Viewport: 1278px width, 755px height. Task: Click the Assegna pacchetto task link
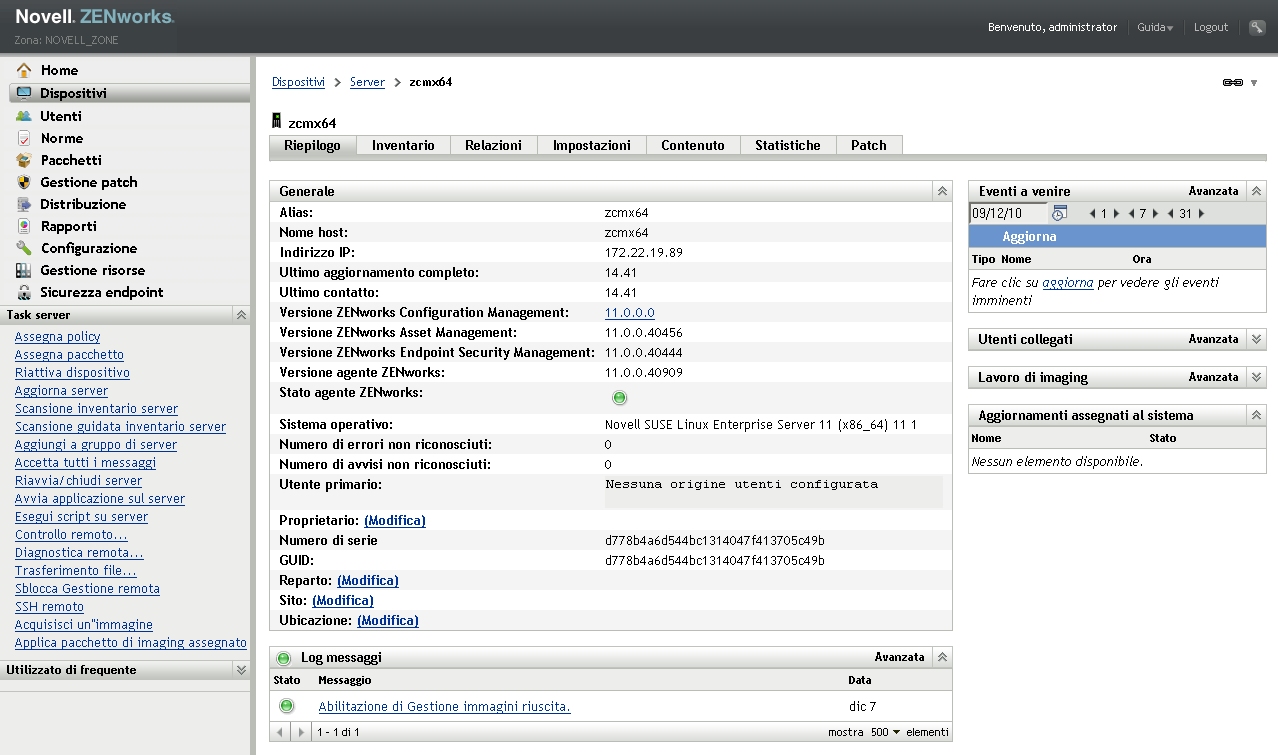click(x=69, y=355)
